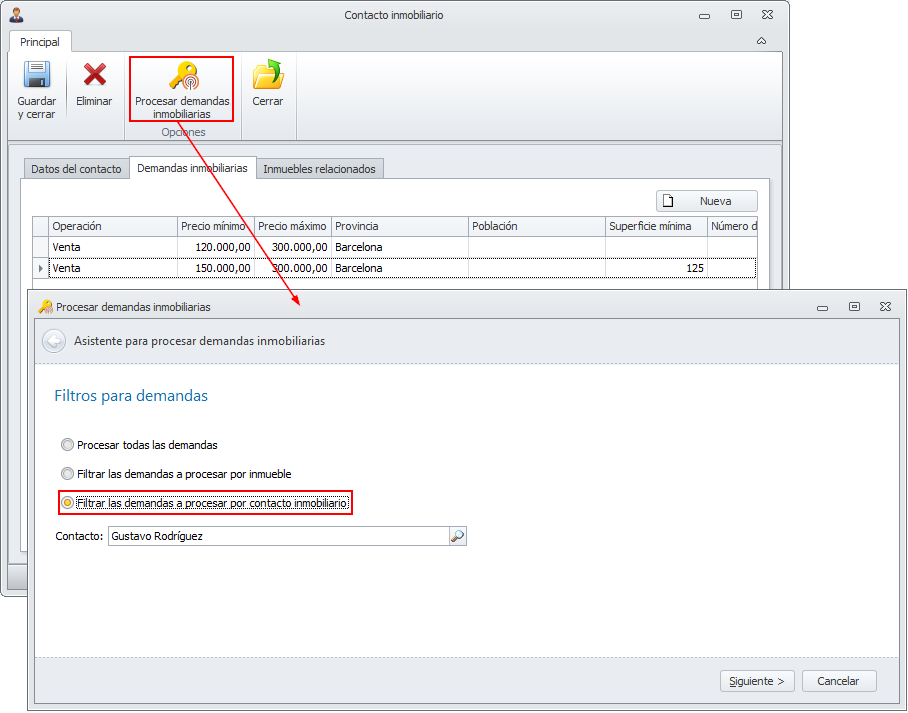Image resolution: width=908 pixels, height=713 pixels.
Task: Click the Contacto field with Gustavo Rodríguez
Action: tap(279, 536)
